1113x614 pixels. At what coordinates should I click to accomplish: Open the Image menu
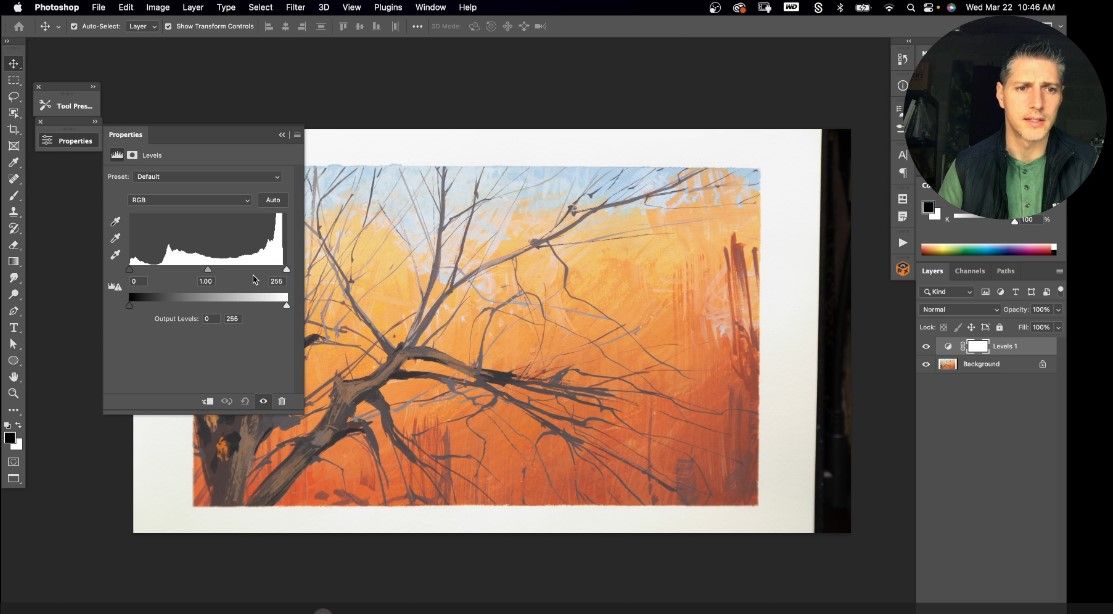[x=157, y=7]
